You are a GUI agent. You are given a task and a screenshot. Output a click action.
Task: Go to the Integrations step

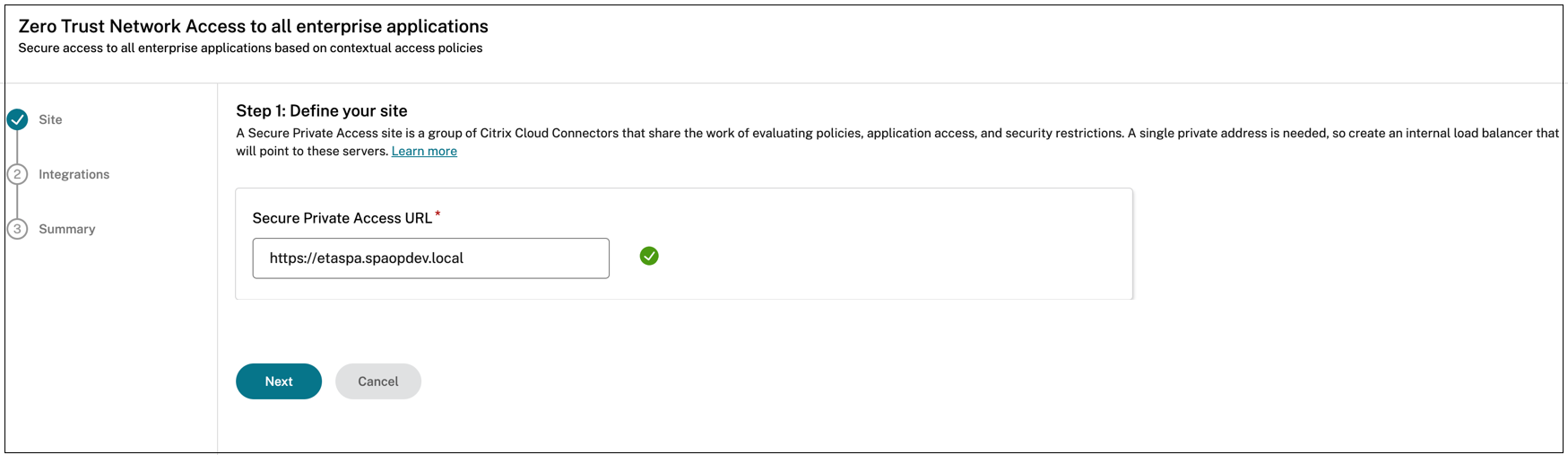tap(74, 174)
